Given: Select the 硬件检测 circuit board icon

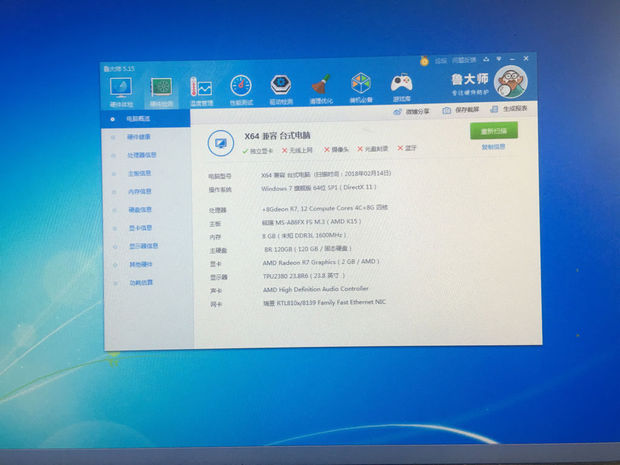Looking at the screenshot, I should (161, 87).
